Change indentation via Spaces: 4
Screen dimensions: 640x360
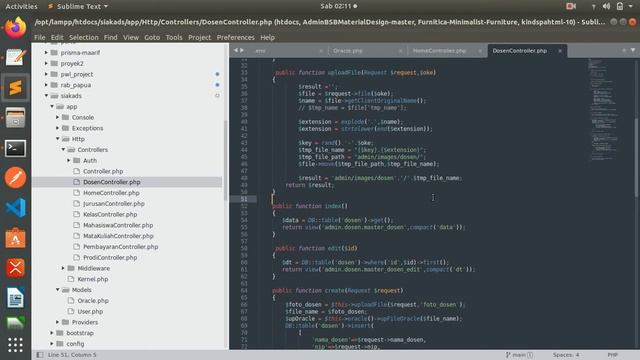tap(566, 355)
